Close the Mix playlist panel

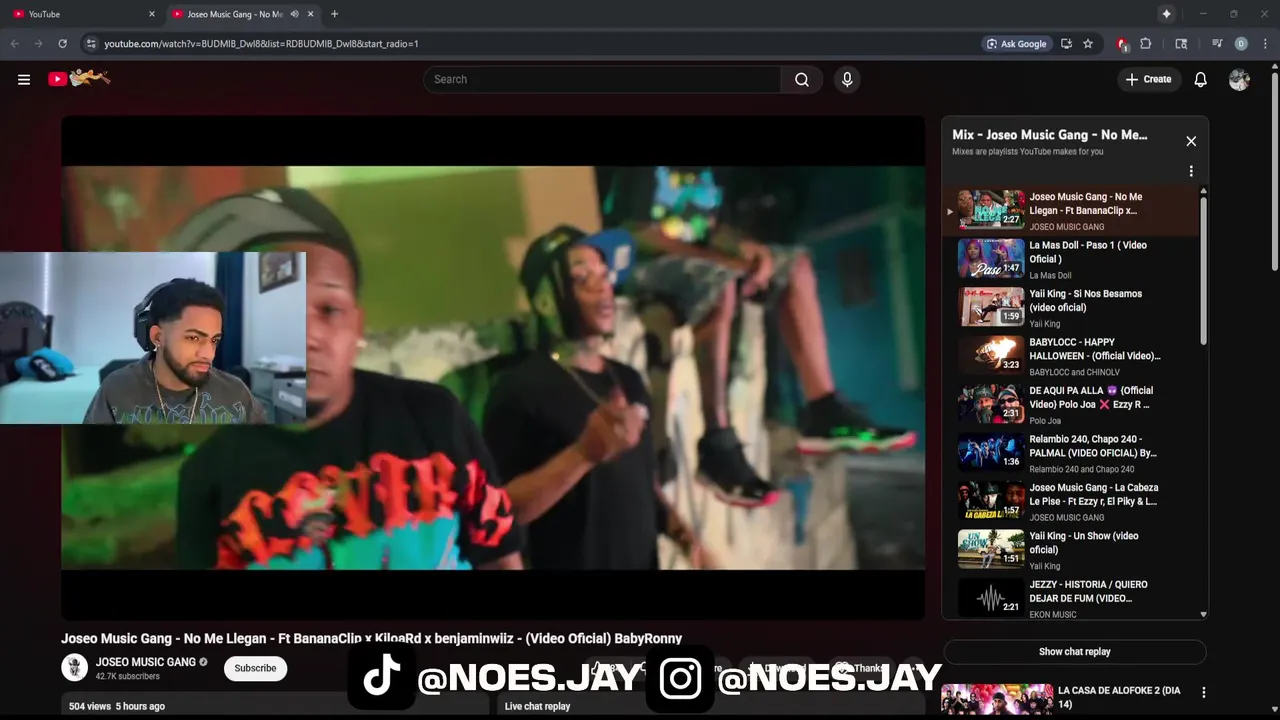[1191, 141]
